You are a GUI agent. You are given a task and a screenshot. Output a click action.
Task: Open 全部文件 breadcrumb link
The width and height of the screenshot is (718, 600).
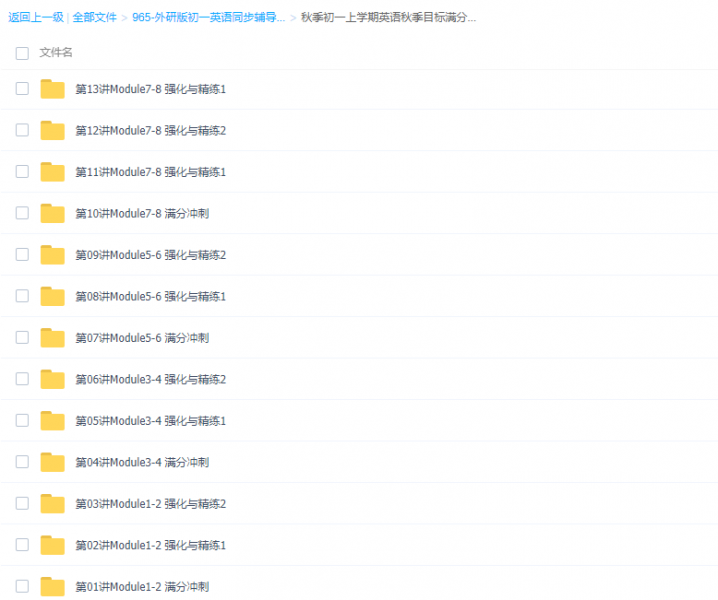[94, 17]
